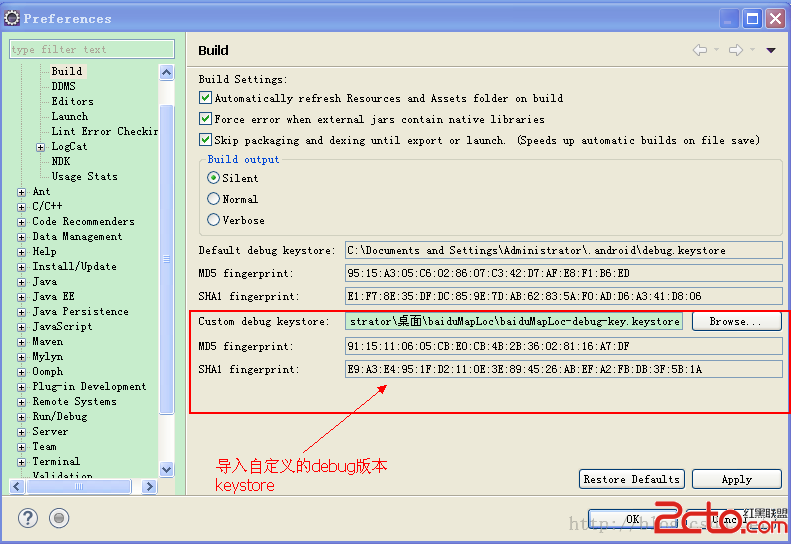The height and width of the screenshot is (544, 791).
Task: Open Plug-in Development preferences
Action: [x=89, y=387]
